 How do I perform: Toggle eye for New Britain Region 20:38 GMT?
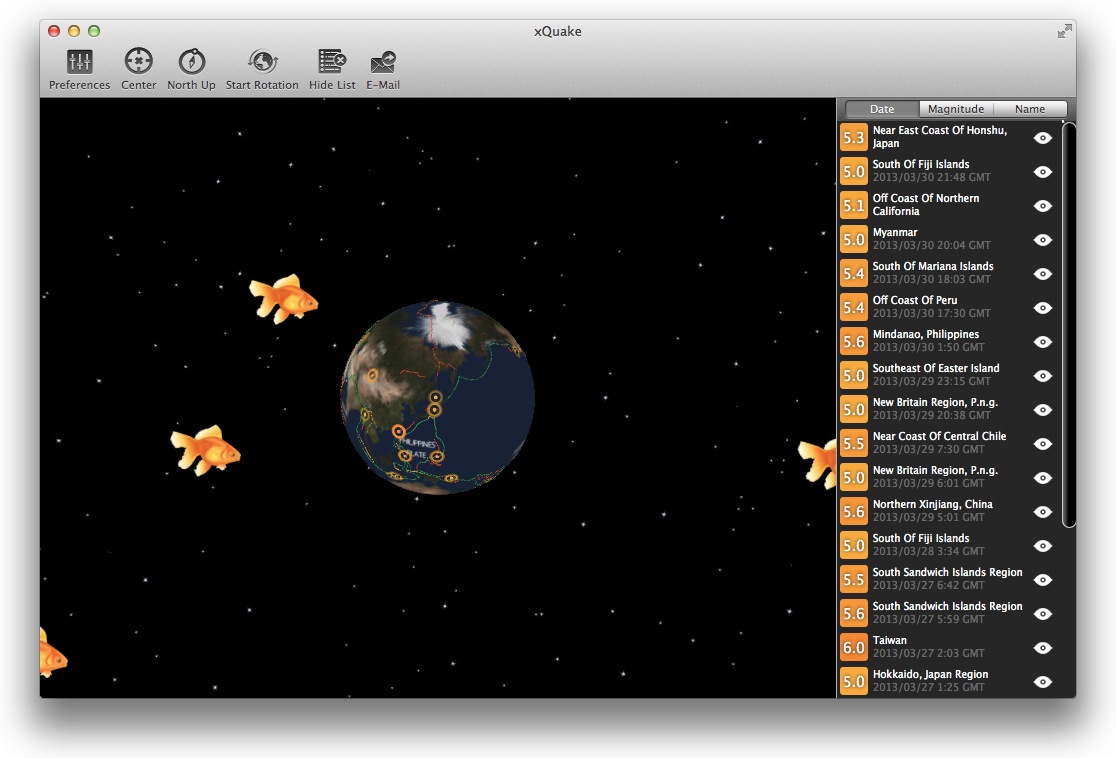1043,410
